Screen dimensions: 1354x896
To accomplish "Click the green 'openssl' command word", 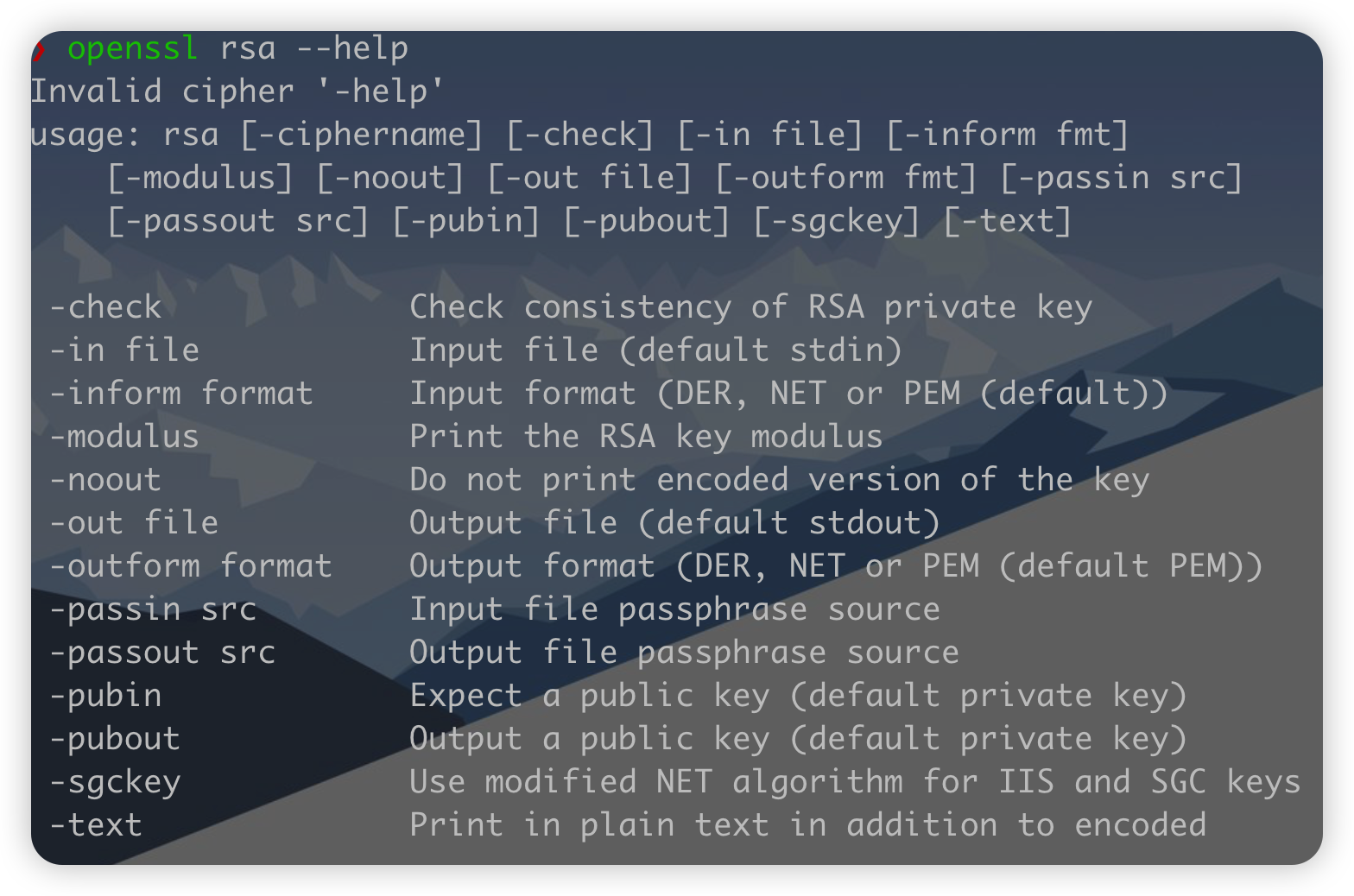I will pos(132,48).
